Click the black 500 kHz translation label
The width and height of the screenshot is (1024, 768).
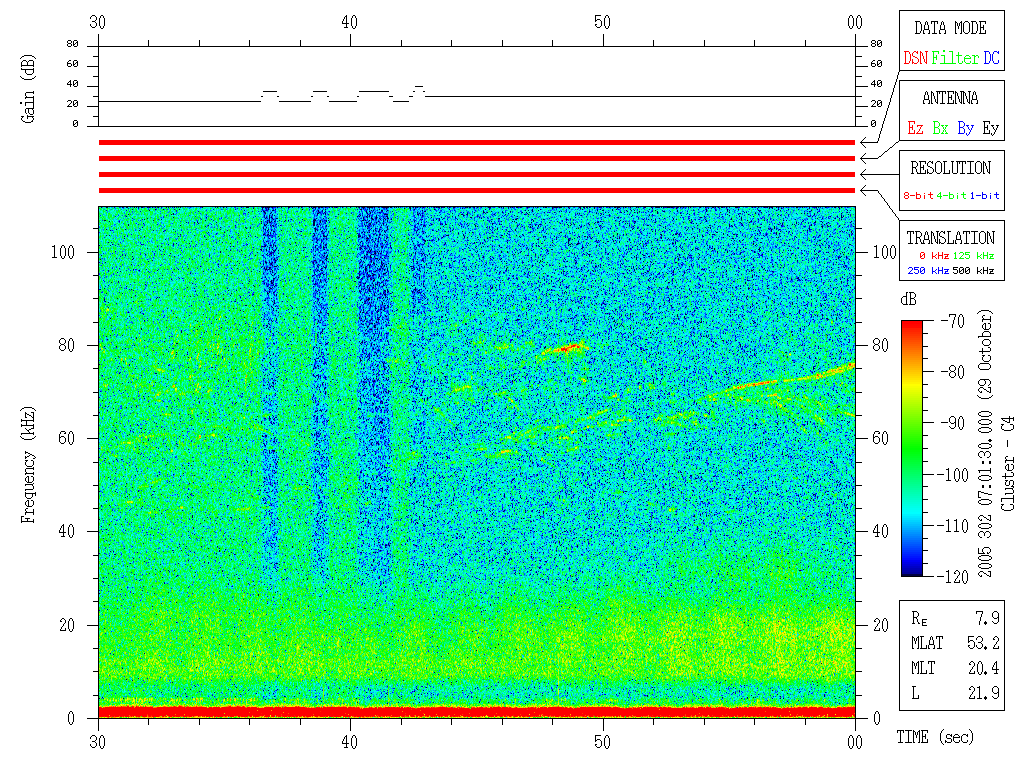[973, 270]
